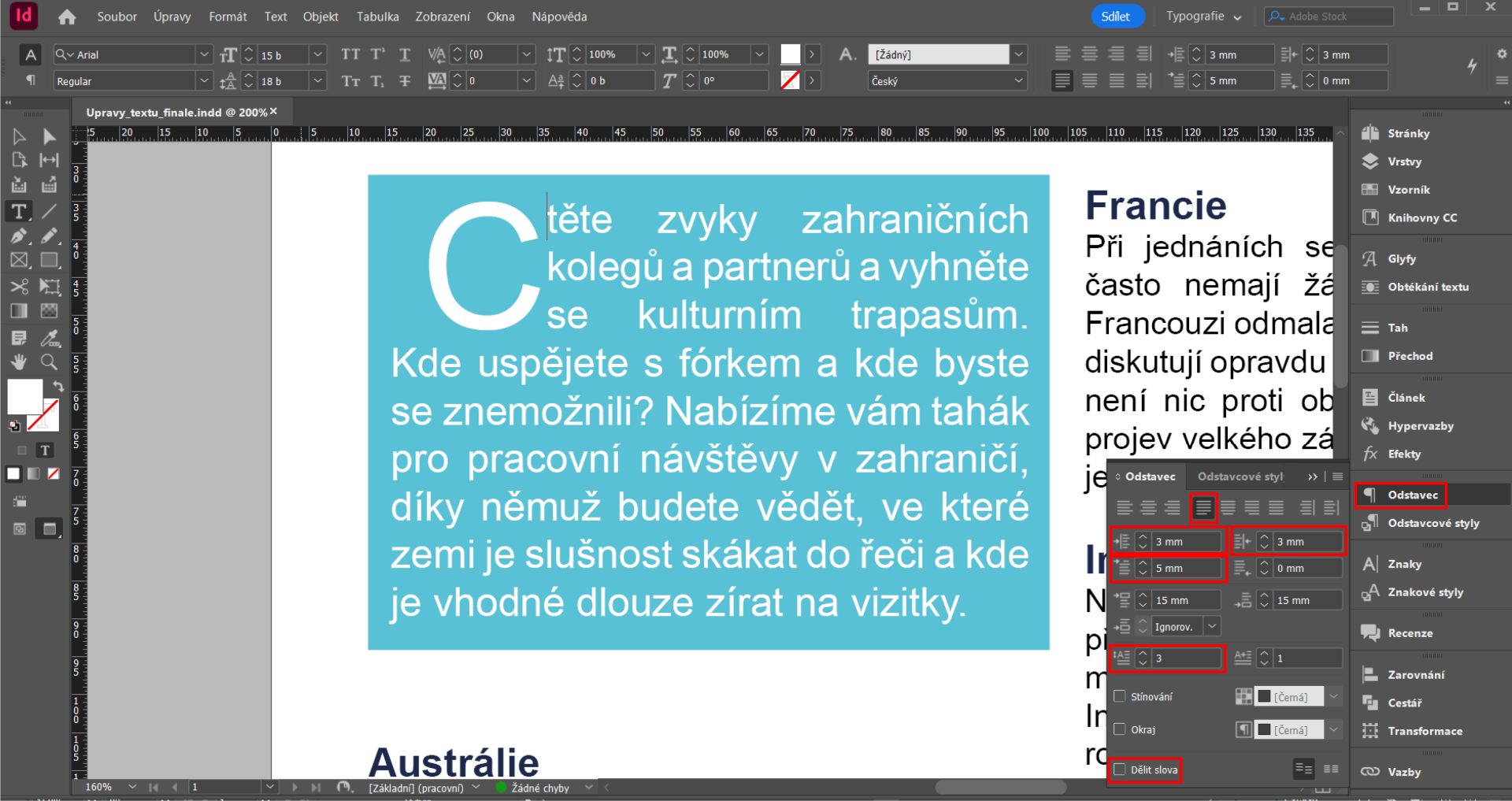Select the Hand tool
The height and width of the screenshot is (801, 1512).
[x=19, y=362]
